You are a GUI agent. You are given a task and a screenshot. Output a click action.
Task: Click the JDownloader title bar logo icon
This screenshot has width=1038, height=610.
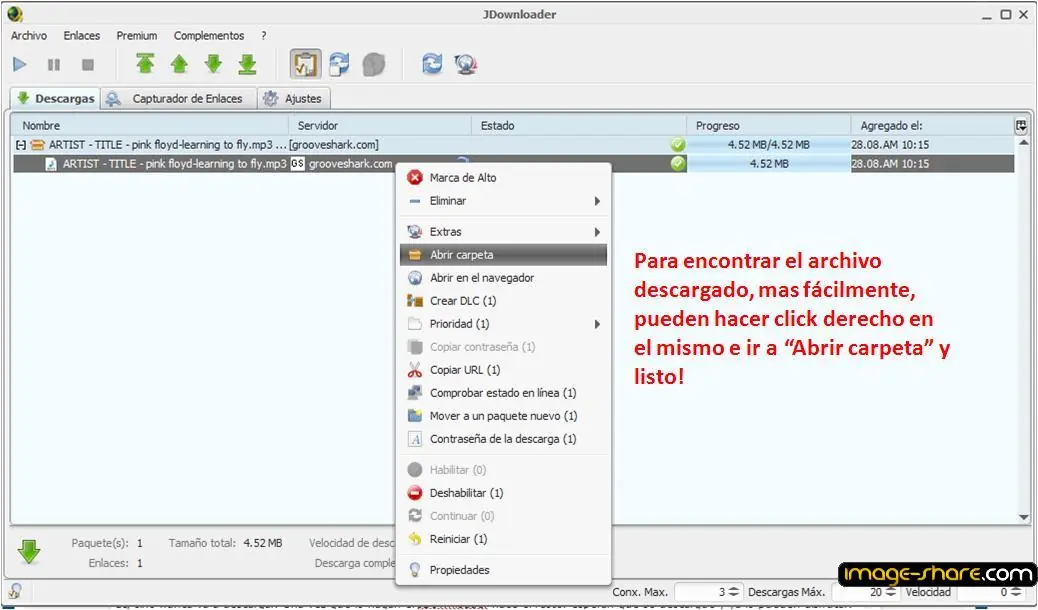[15, 14]
